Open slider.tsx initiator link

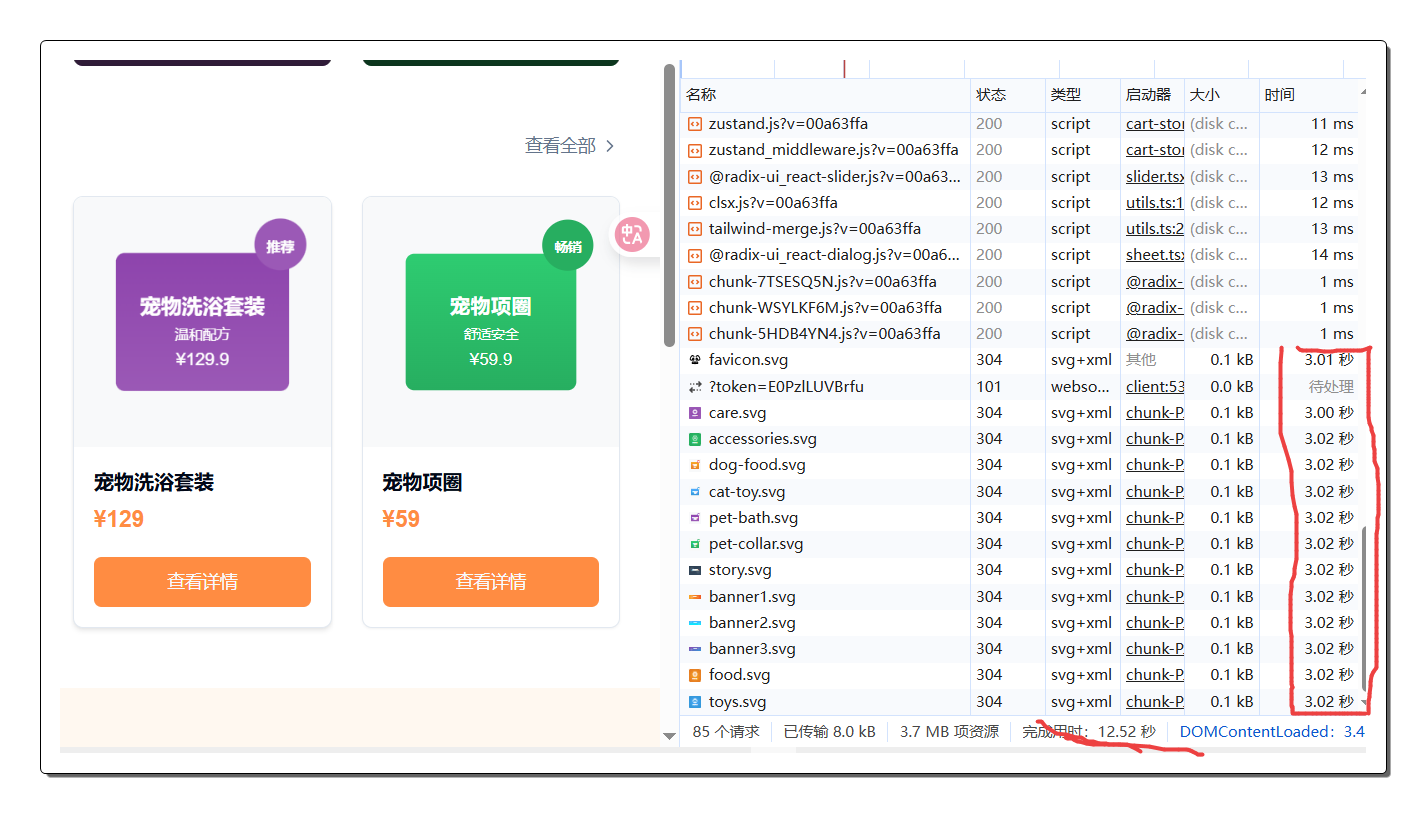click(1155, 176)
